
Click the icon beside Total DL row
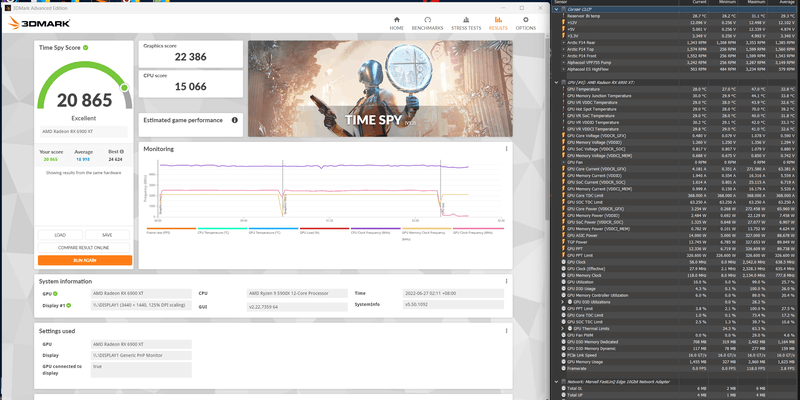point(563,388)
